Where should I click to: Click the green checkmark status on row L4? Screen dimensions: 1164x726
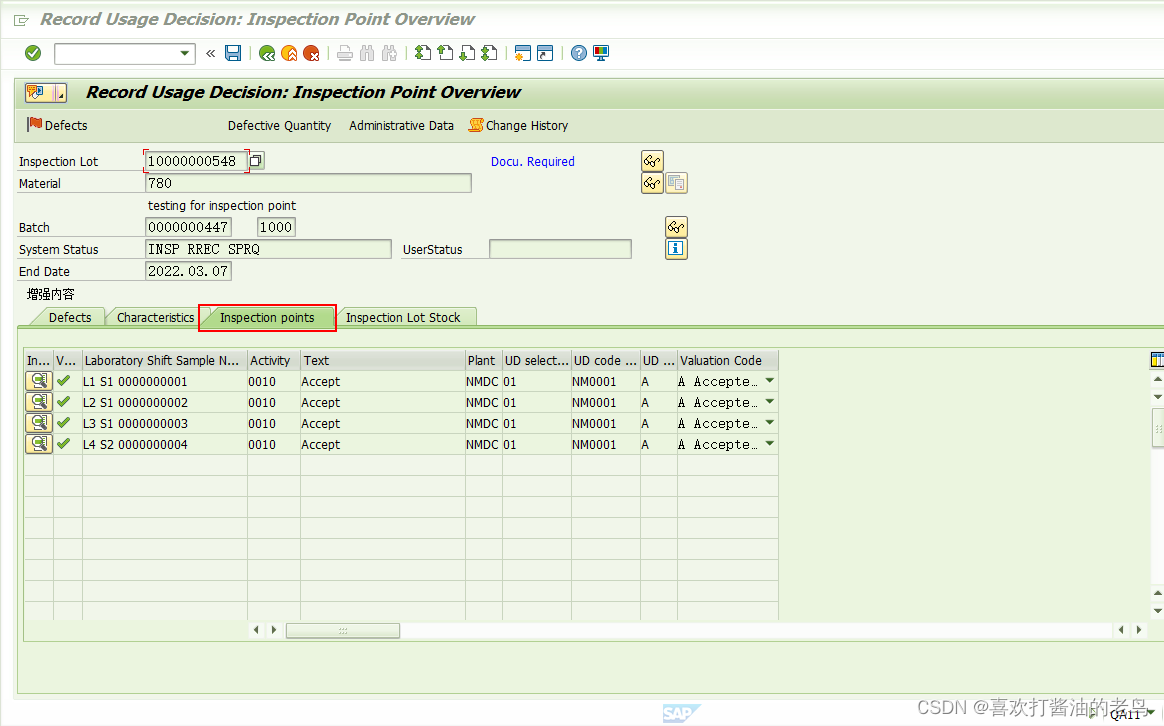pos(66,443)
